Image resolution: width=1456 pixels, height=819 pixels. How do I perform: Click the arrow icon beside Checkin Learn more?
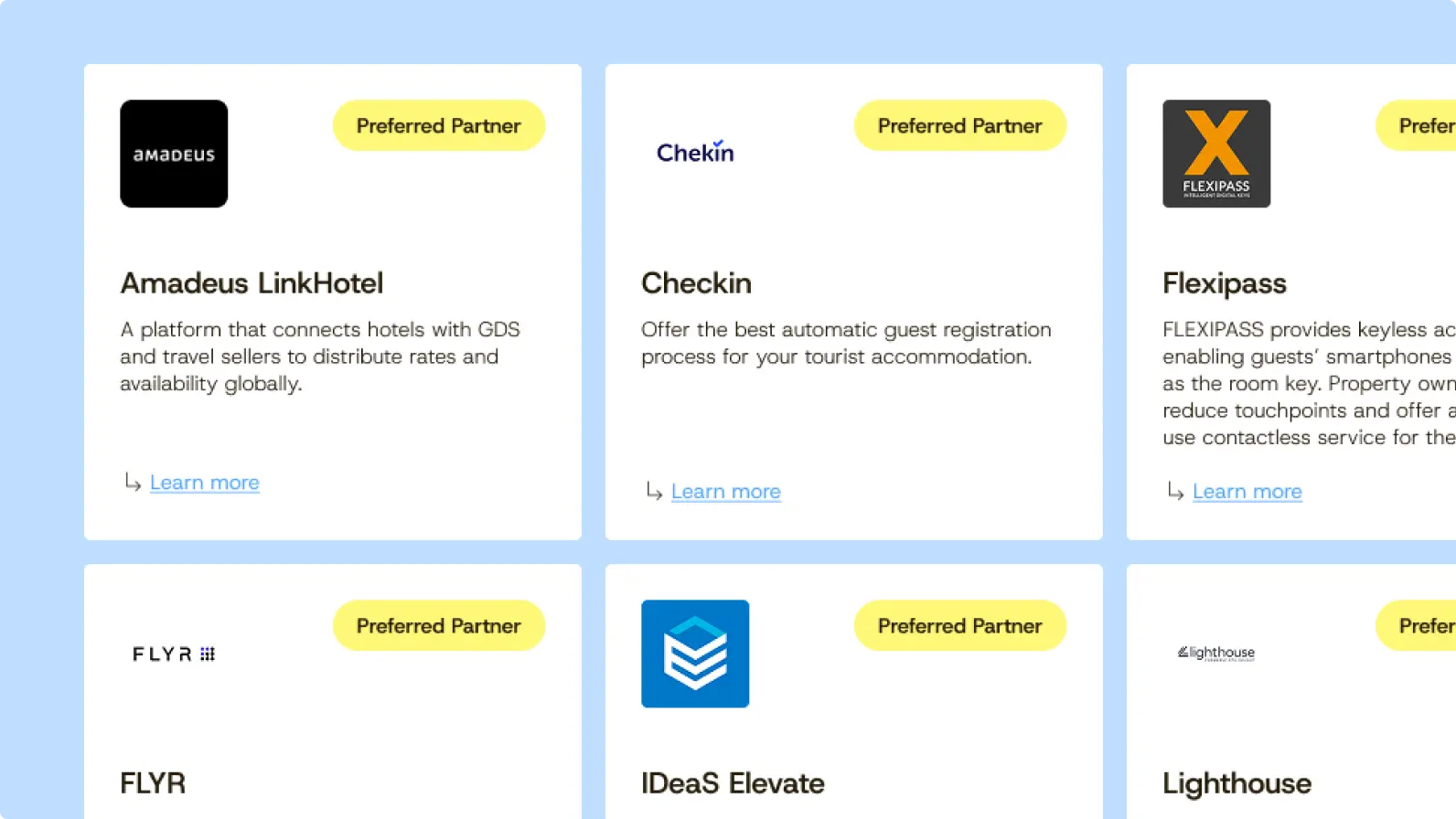point(654,491)
